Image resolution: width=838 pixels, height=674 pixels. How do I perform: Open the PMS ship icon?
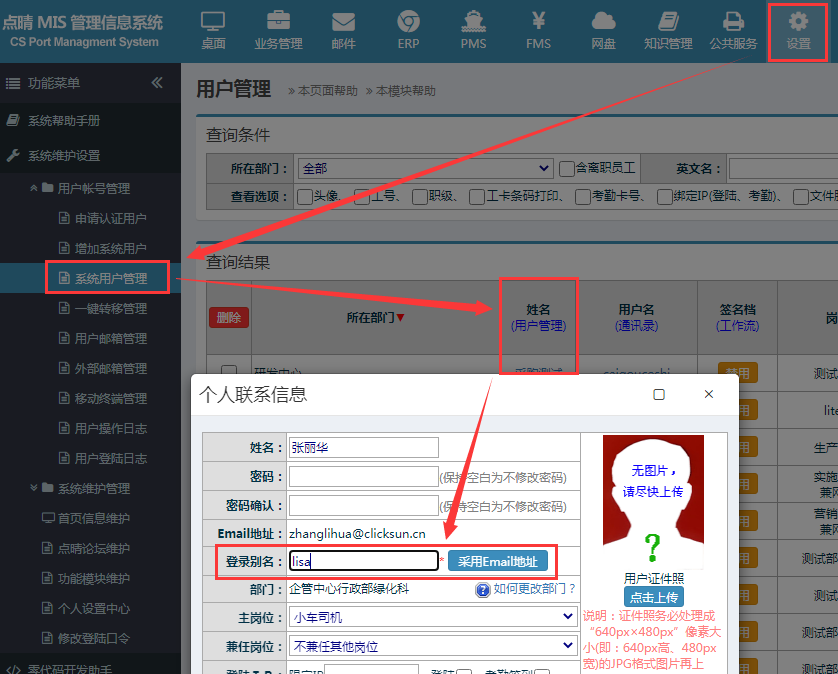[x=474, y=30]
